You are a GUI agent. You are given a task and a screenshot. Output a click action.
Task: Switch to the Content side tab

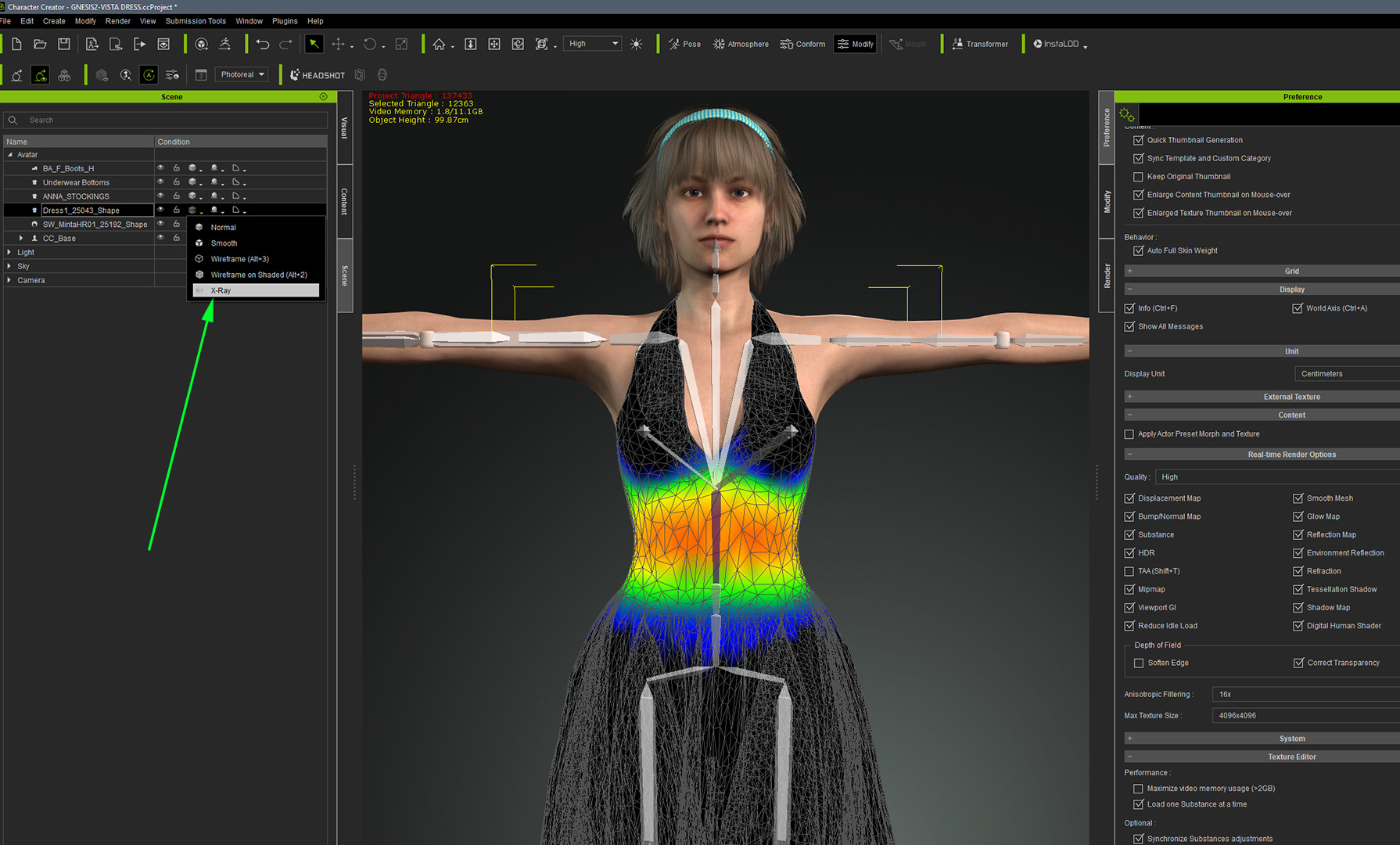pos(344,201)
